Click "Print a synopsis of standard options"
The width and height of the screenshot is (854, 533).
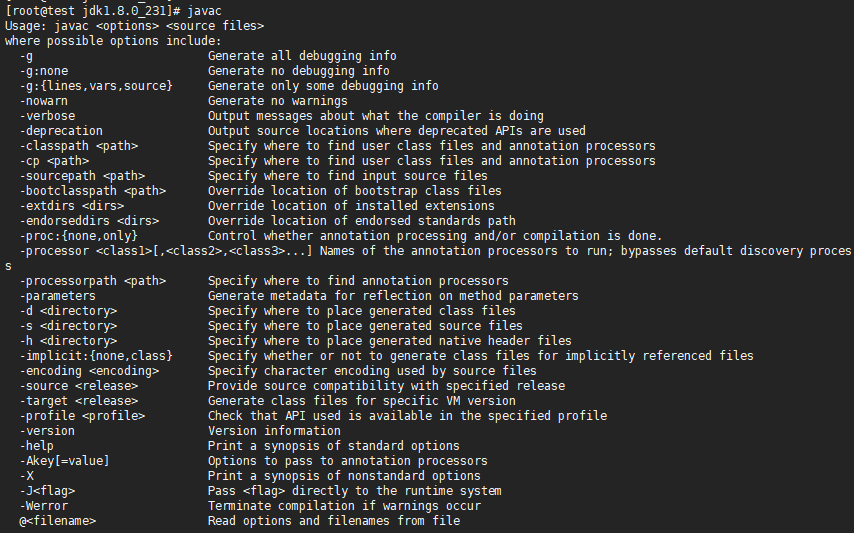coord(333,446)
